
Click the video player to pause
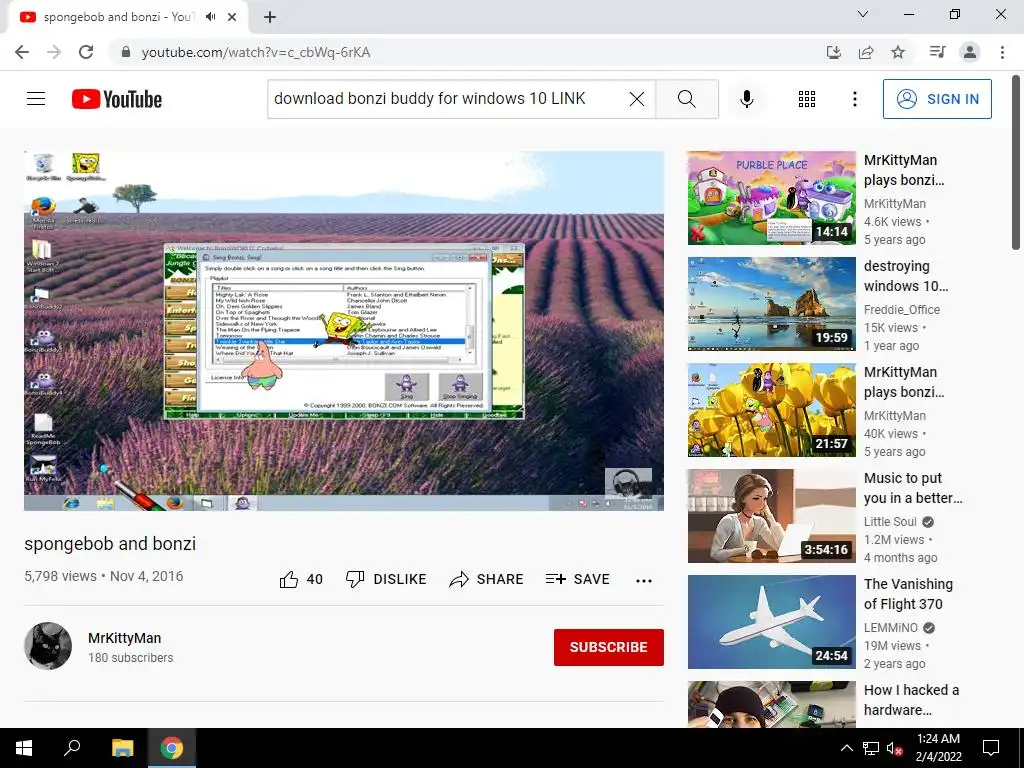pos(344,330)
